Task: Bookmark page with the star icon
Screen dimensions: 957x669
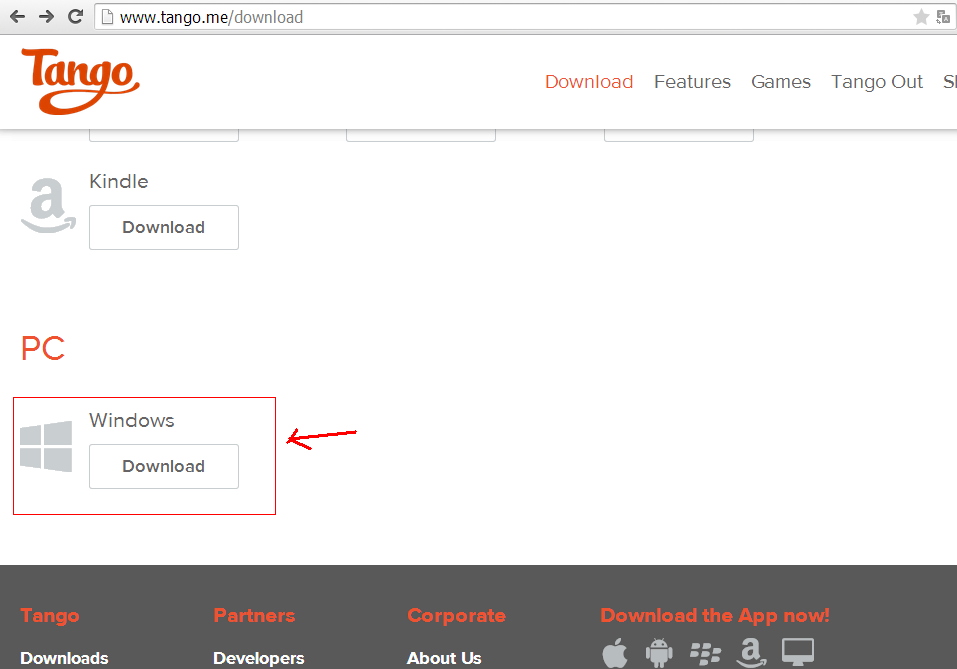Action: tap(921, 17)
